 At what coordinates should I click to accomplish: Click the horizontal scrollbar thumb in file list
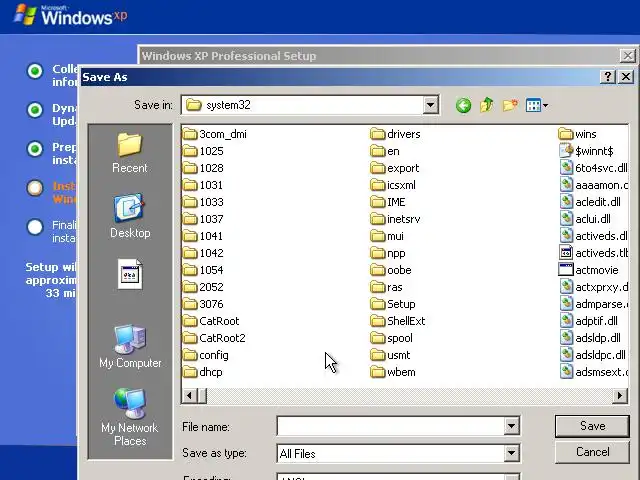[x=202, y=396]
